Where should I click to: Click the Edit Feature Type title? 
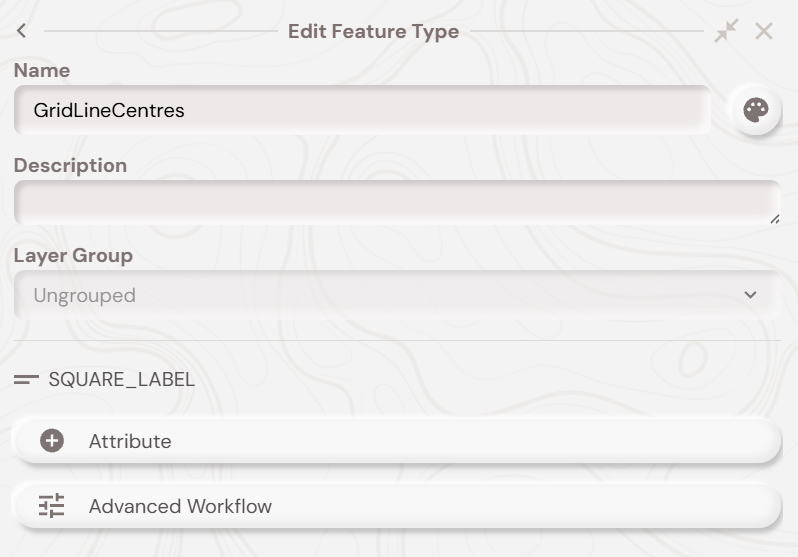coord(373,31)
